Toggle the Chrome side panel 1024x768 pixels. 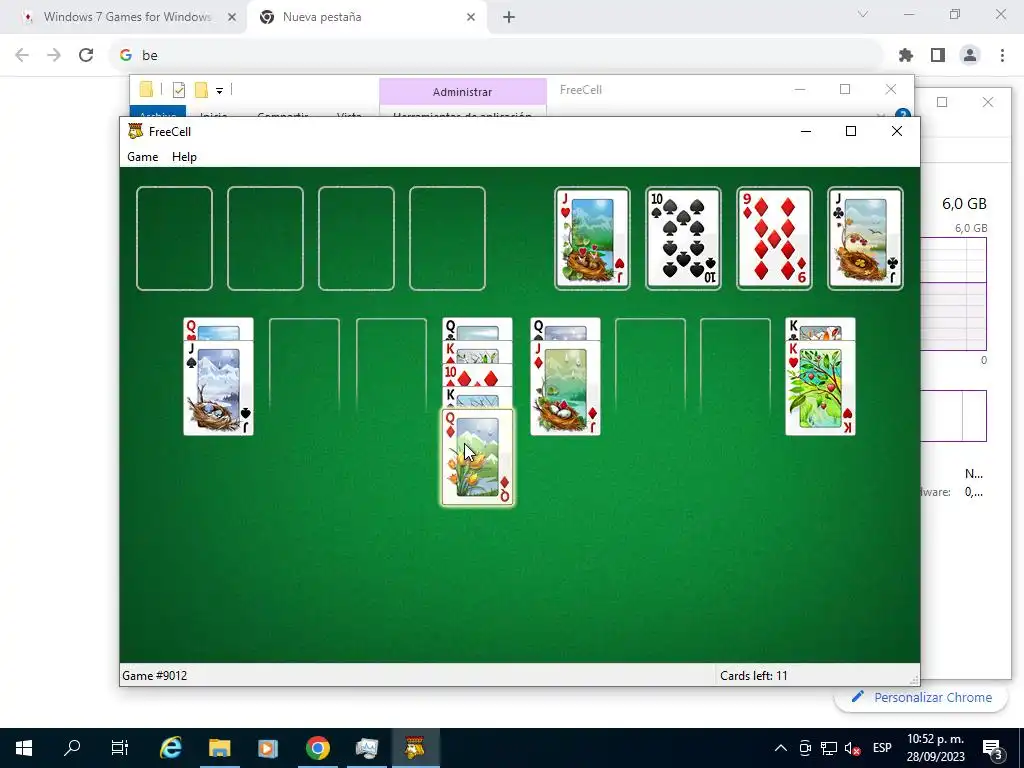click(x=938, y=55)
